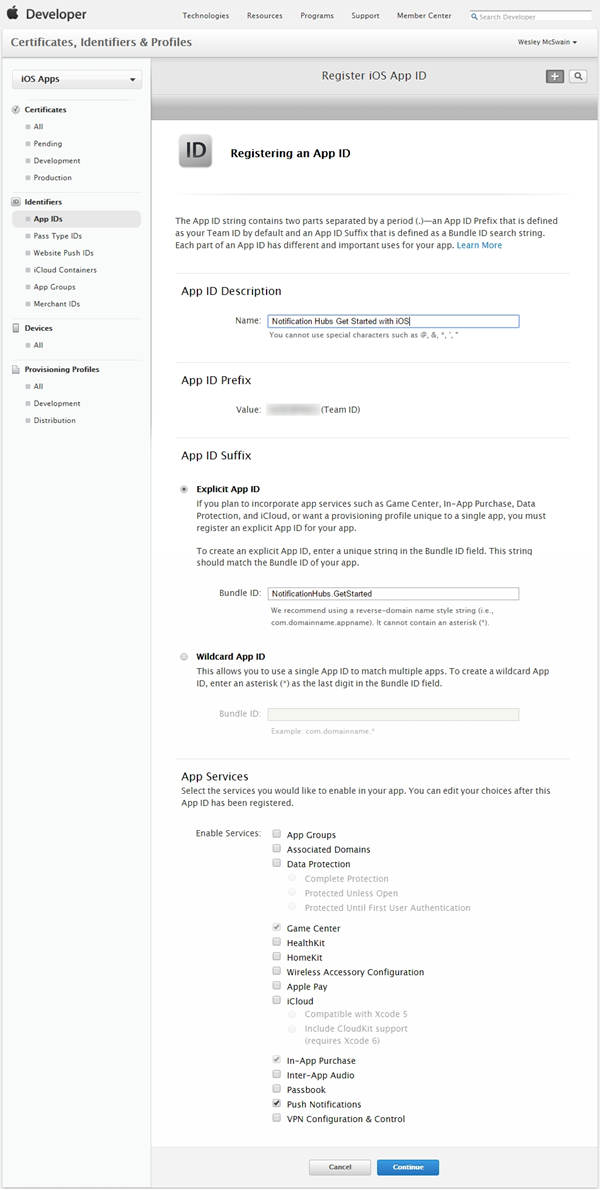This screenshot has height=1190, width=600.
Task: Click the Certificates section icon
Action: (x=16, y=110)
